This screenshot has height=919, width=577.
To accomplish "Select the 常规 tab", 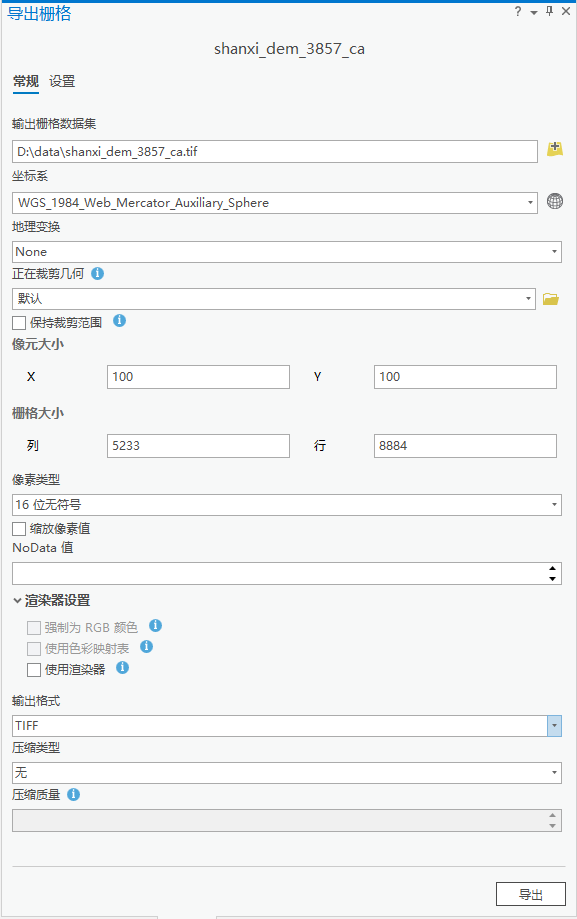I will pos(25,81).
